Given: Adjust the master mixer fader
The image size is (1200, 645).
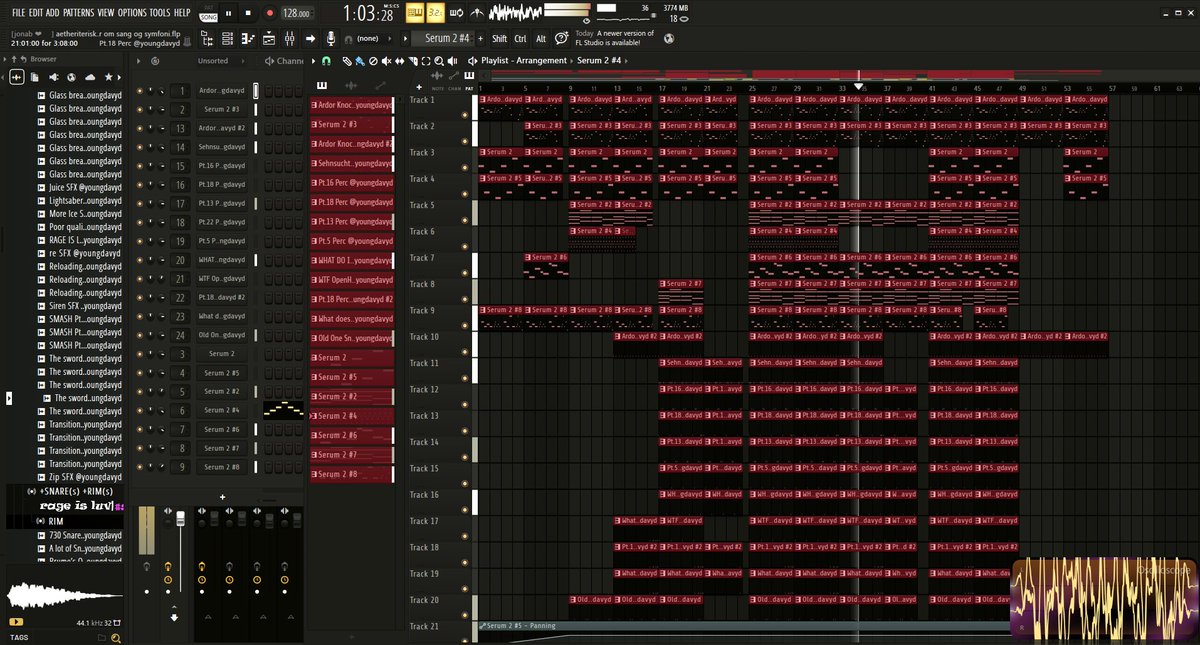Looking at the screenshot, I should pyautogui.click(x=181, y=519).
